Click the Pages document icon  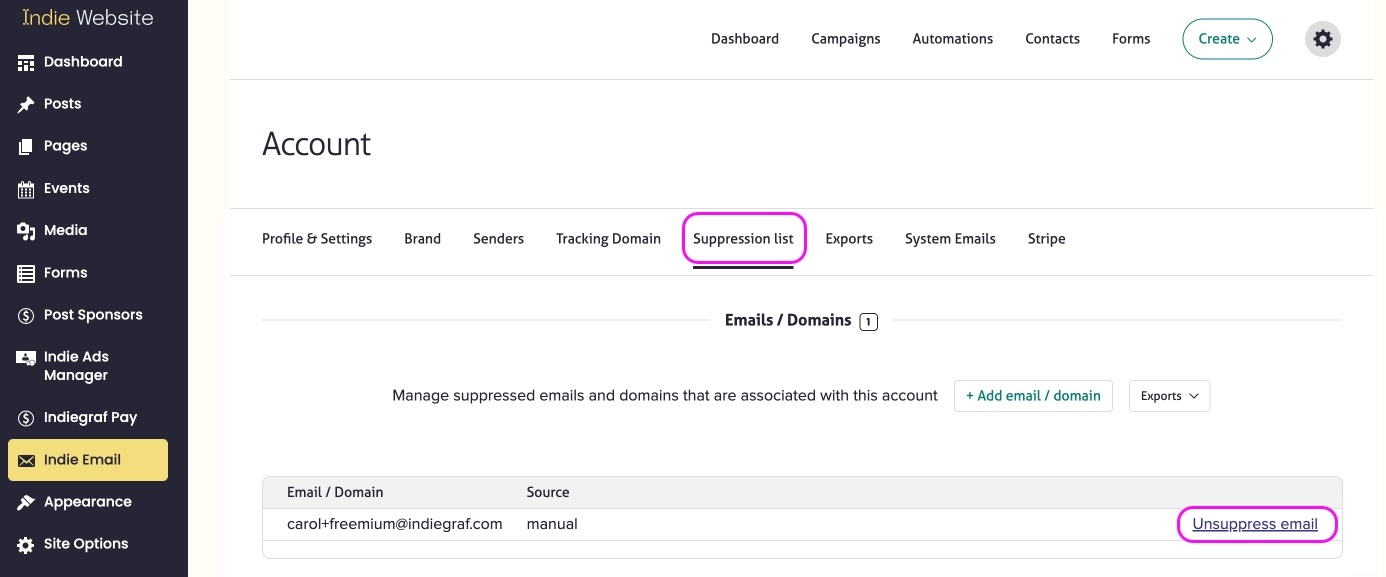(26, 146)
